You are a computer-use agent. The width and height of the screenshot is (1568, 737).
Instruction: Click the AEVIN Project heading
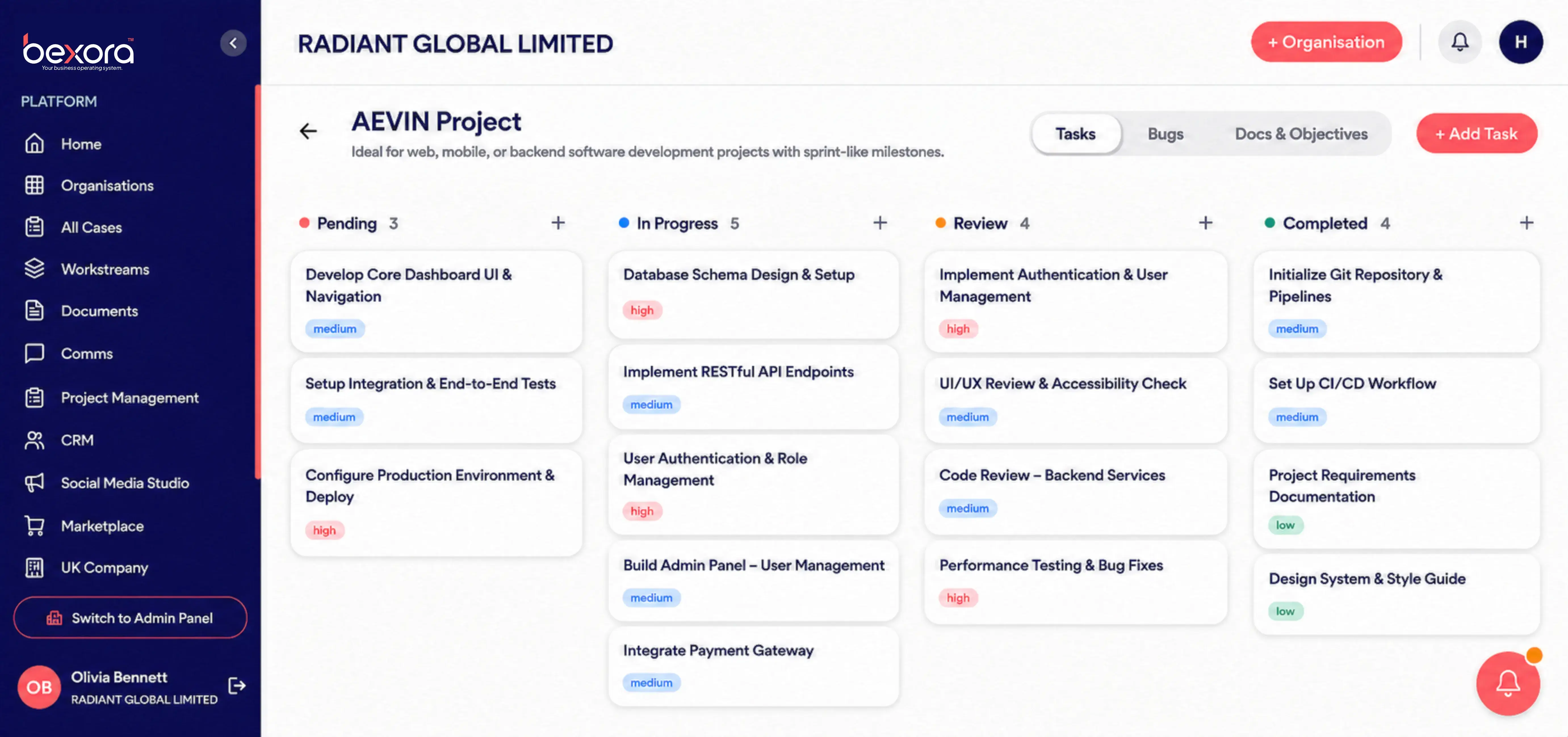click(x=437, y=122)
